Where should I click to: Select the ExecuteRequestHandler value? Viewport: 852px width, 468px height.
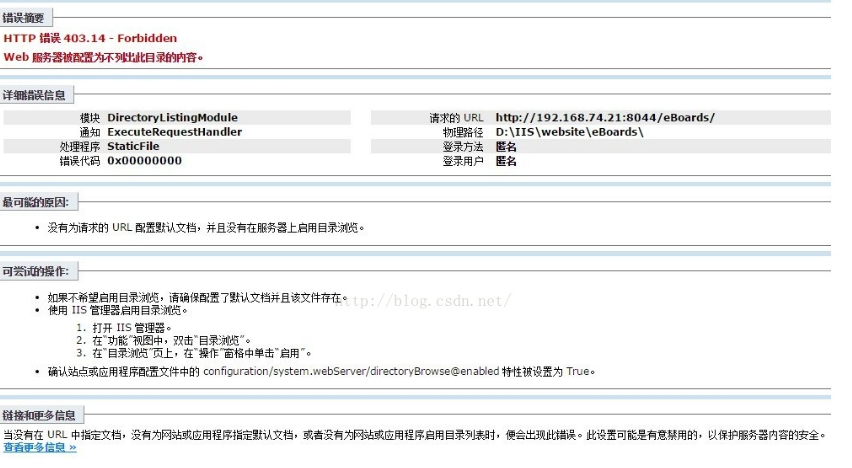(x=174, y=132)
